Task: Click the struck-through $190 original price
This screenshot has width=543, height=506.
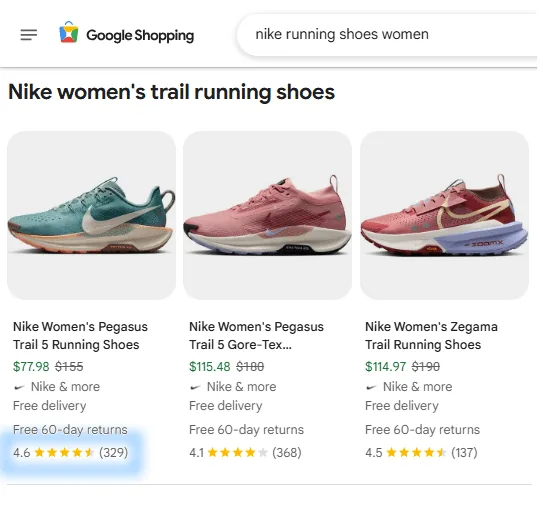Action: pos(426,366)
